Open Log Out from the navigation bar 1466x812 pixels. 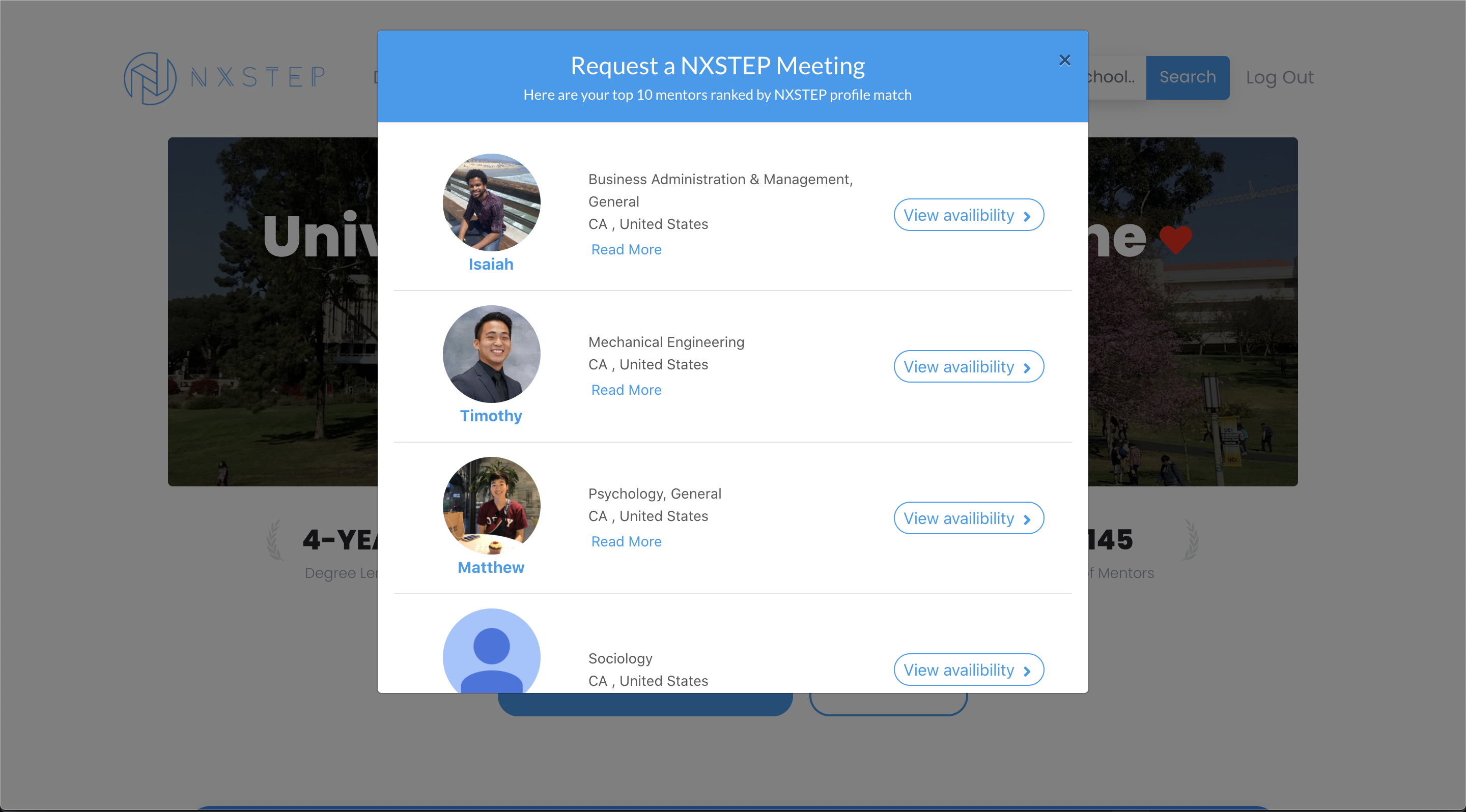(1280, 77)
